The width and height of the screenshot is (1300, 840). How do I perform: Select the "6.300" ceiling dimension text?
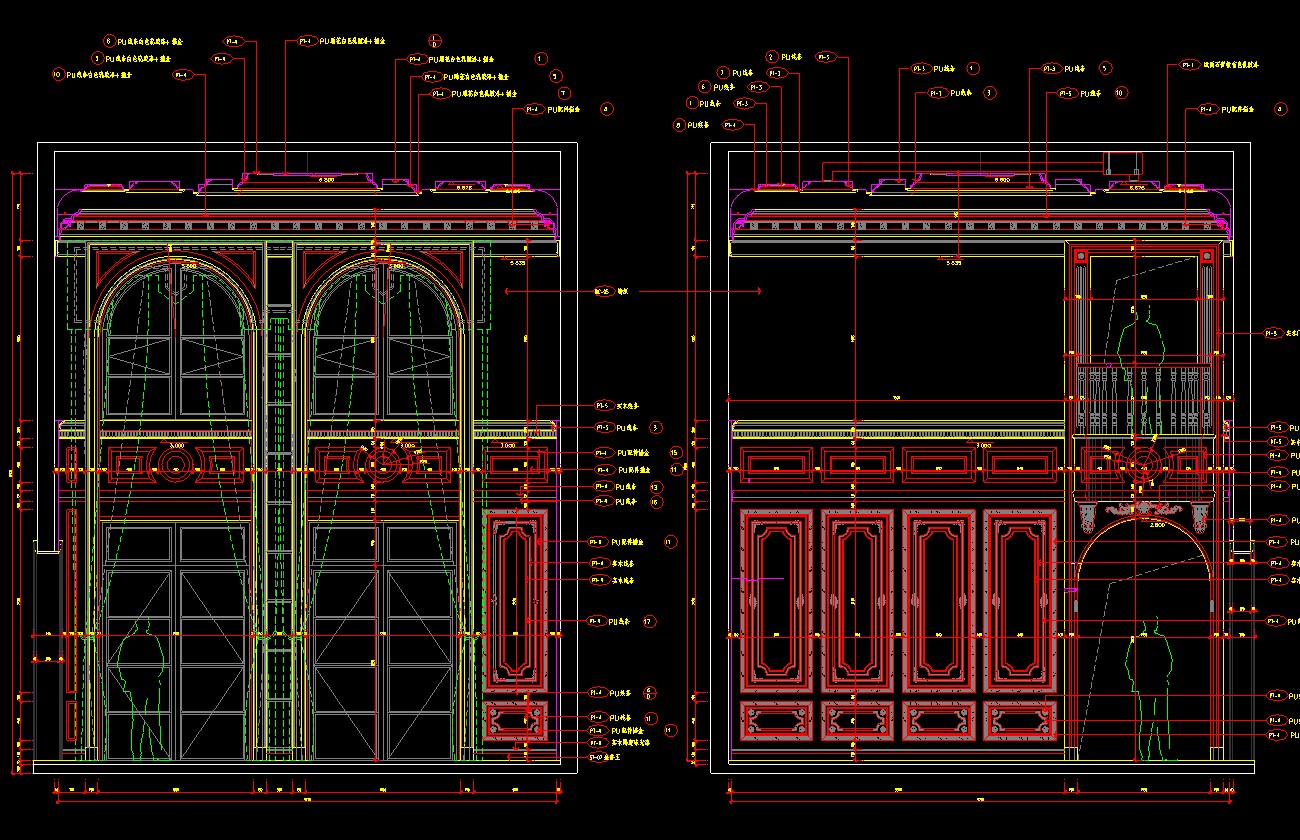tap(326, 180)
